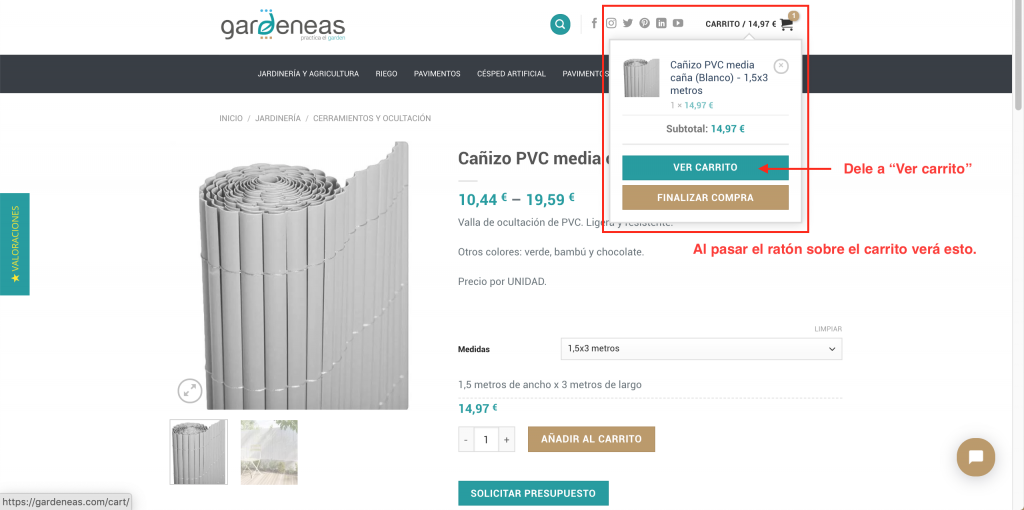Screen dimensions: 1024x510
Task: Open the Instagram social icon
Action: (611, 24)
